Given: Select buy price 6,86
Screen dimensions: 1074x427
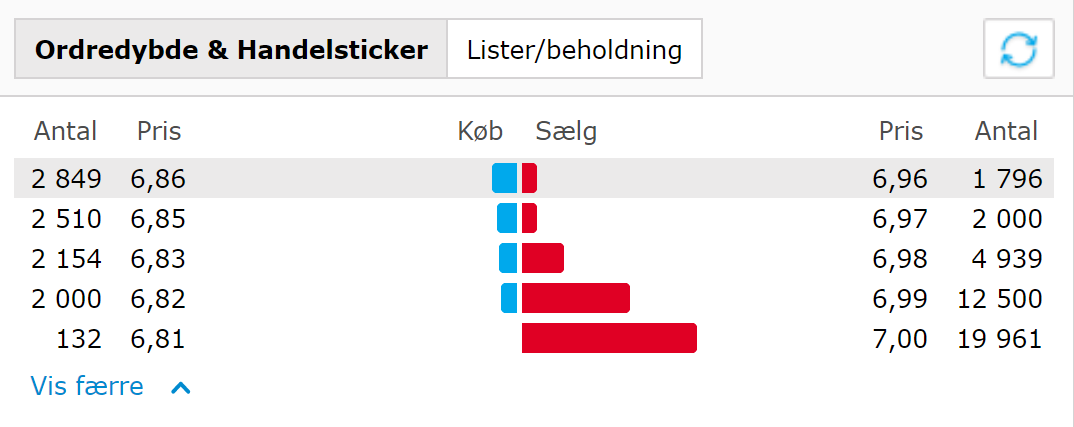Looking at the screenshot, I should 158,179.
